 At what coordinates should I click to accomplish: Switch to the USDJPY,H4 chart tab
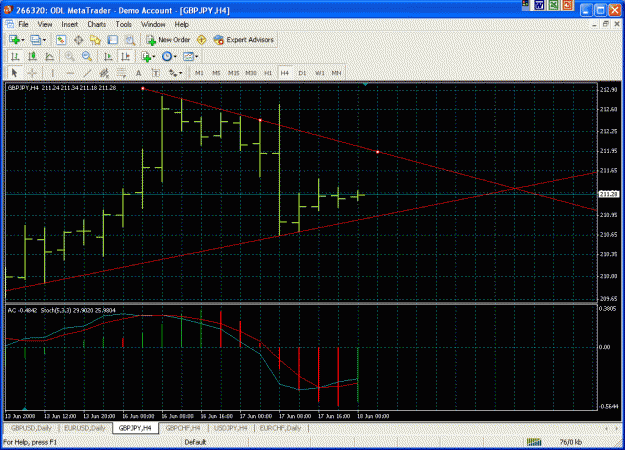231,428
